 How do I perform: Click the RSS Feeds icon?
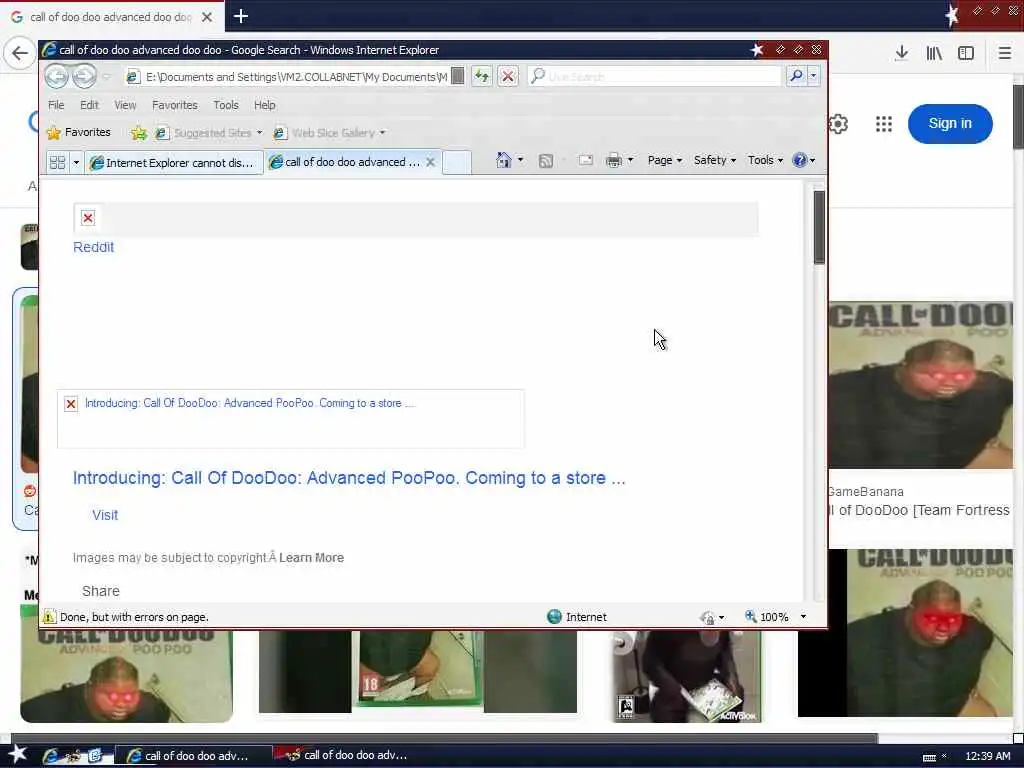[546, 161]
